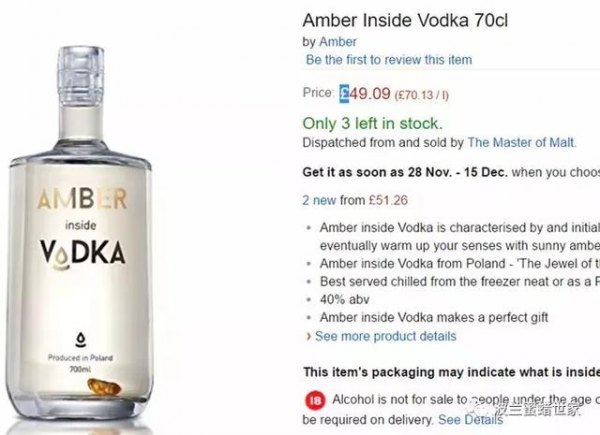The height and width of the screenshot is (435, 600).
Task: Click the Only 3 left in stock message
Action: tap(372, 124)
